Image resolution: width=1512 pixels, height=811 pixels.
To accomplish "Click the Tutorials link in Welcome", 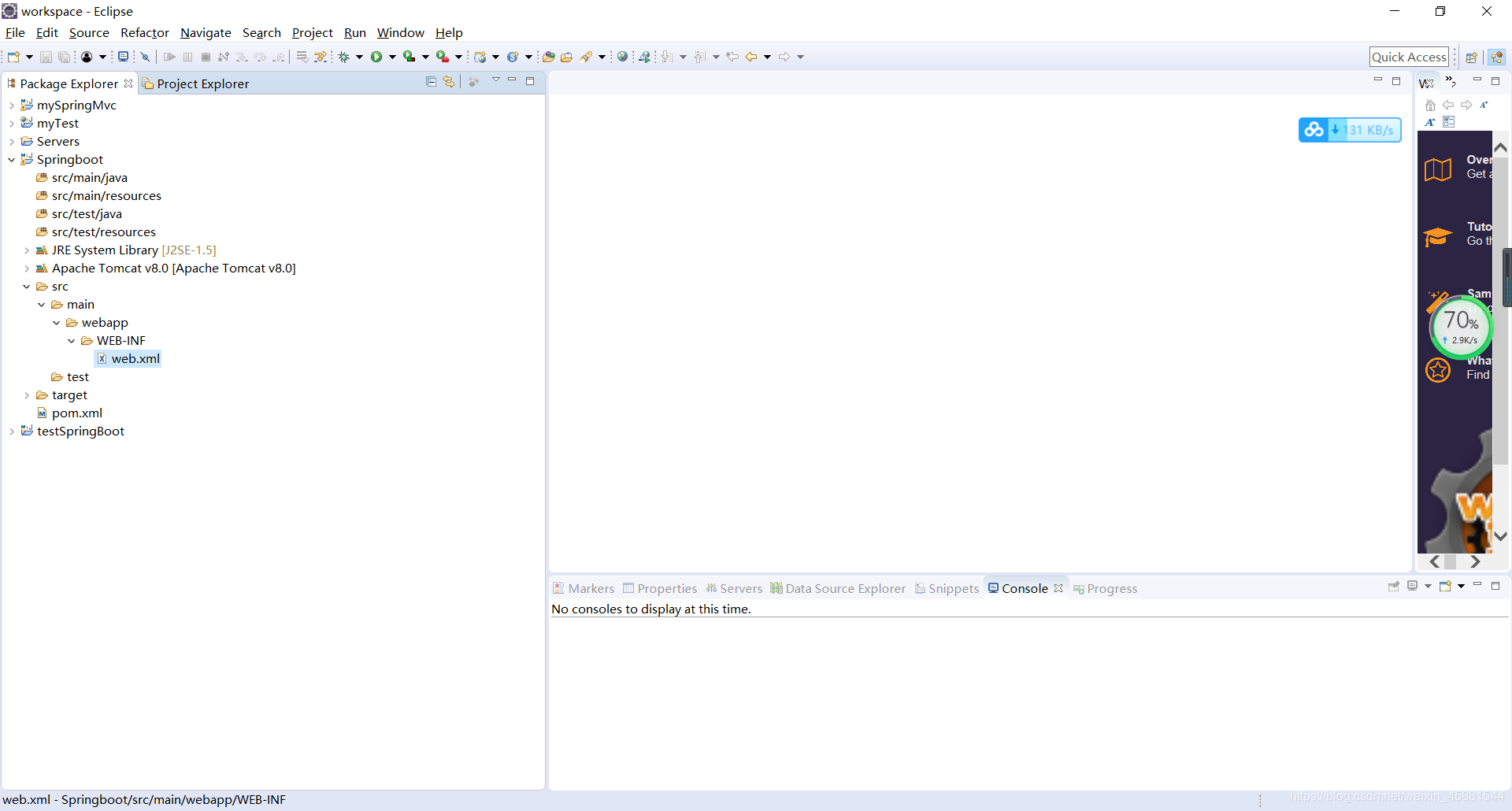I will (x=1458, y=234).
